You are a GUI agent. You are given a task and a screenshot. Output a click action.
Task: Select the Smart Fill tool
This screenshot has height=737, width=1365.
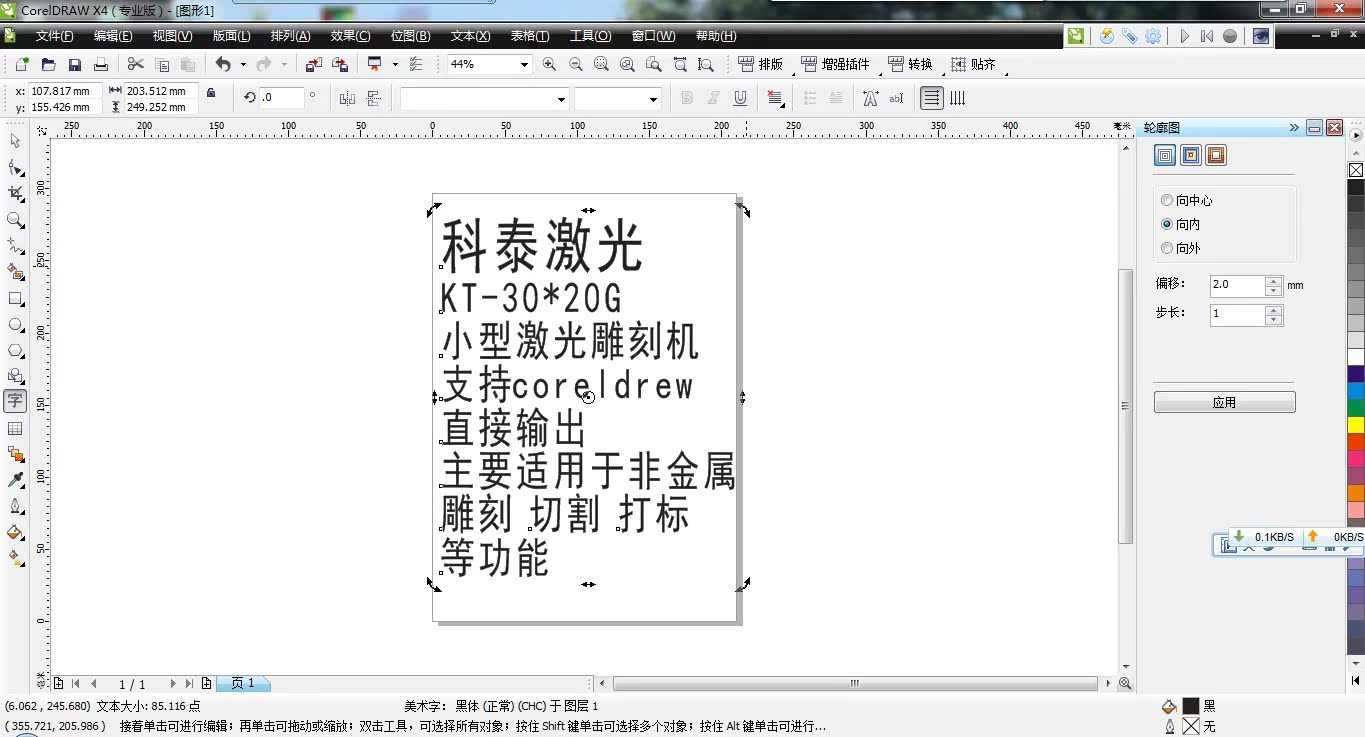(x=15, y=272)
